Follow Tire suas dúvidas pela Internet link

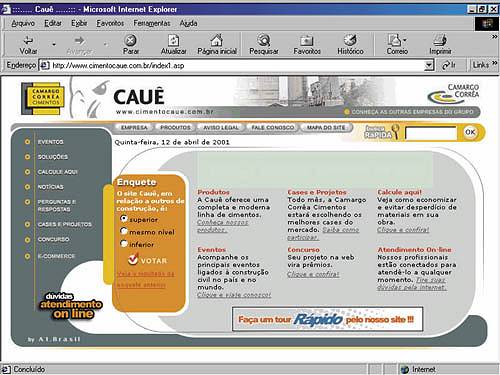pyautogui.click(x=412, y=284)
